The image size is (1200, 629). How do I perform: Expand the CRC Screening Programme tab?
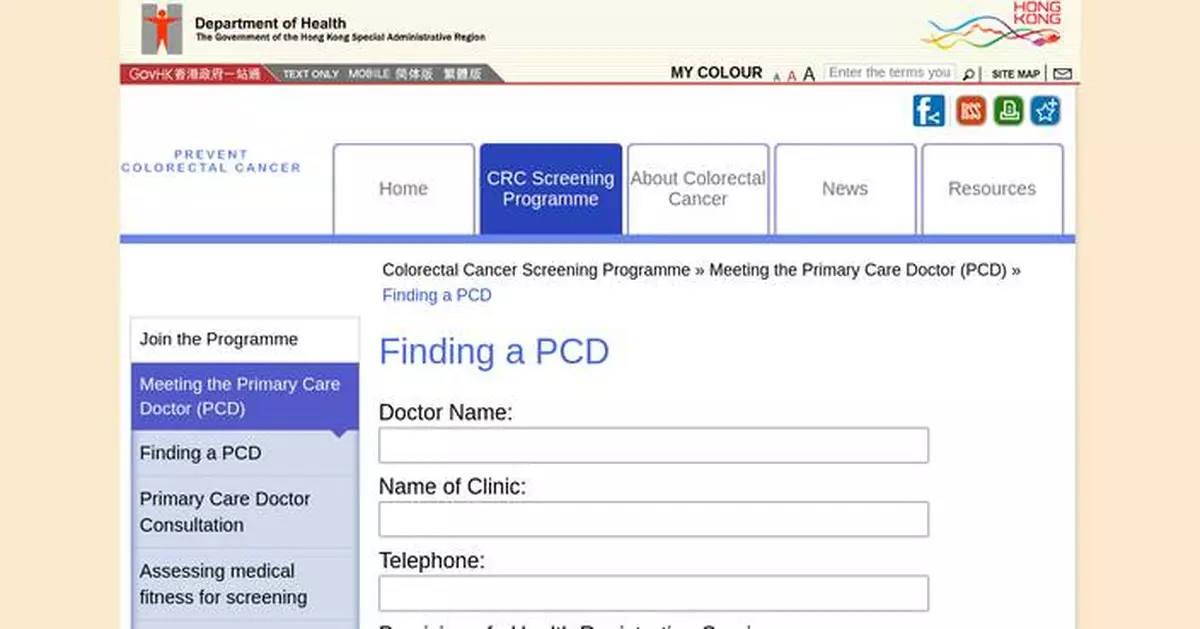point(551,189)
